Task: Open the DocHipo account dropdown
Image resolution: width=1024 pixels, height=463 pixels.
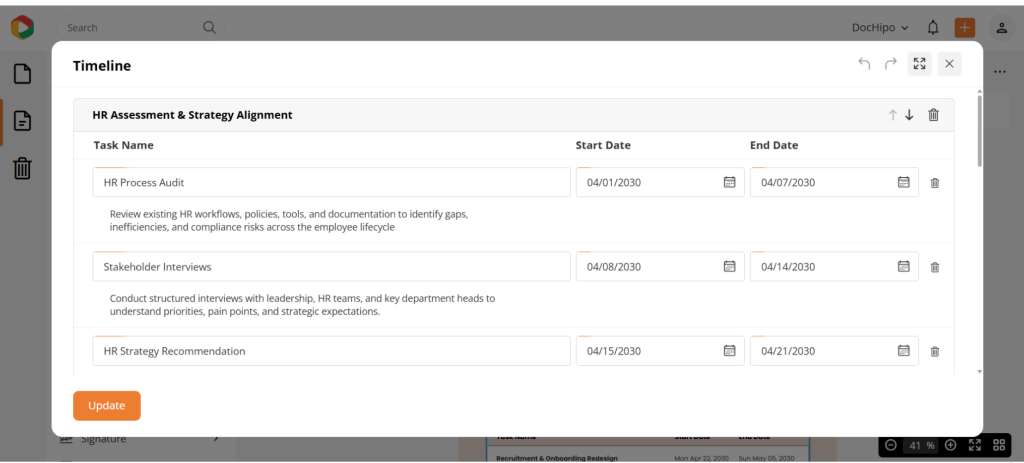Action: point(880,27)
